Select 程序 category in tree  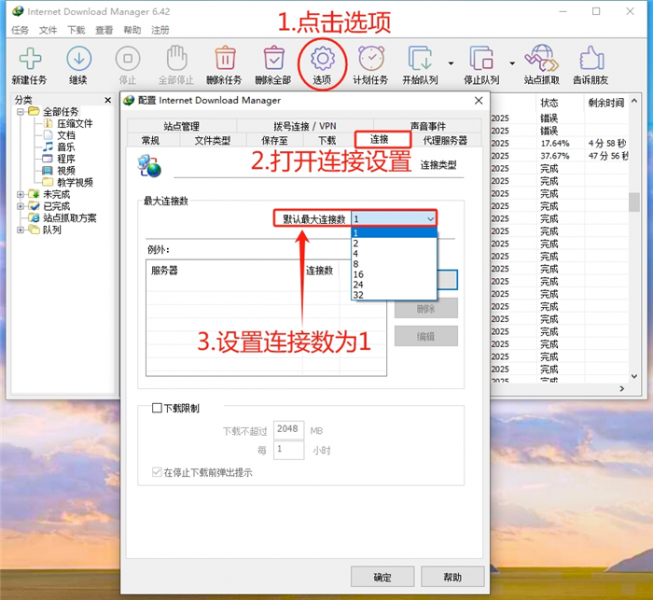pos(66,159)
